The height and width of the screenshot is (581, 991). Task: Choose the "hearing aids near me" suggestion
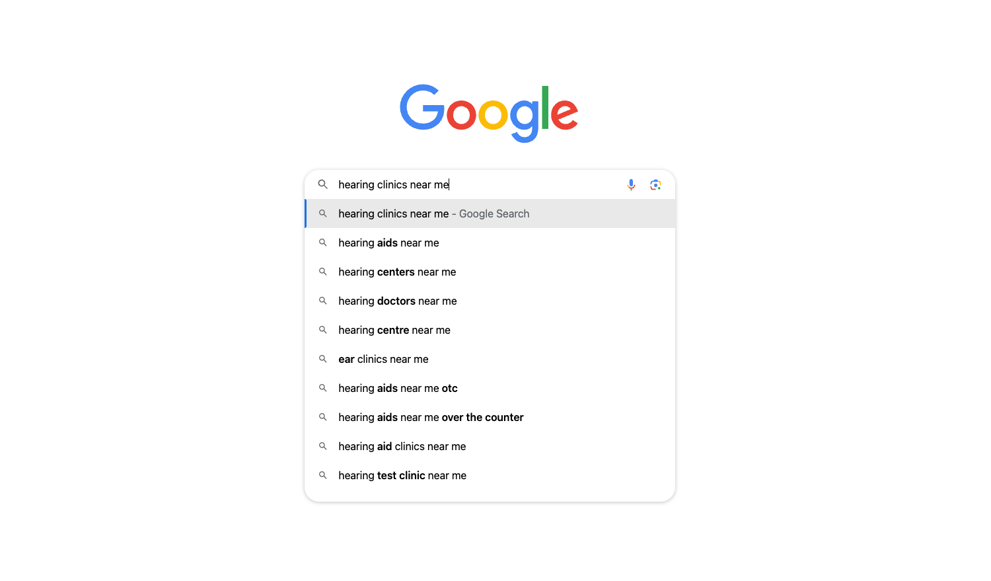389,243
